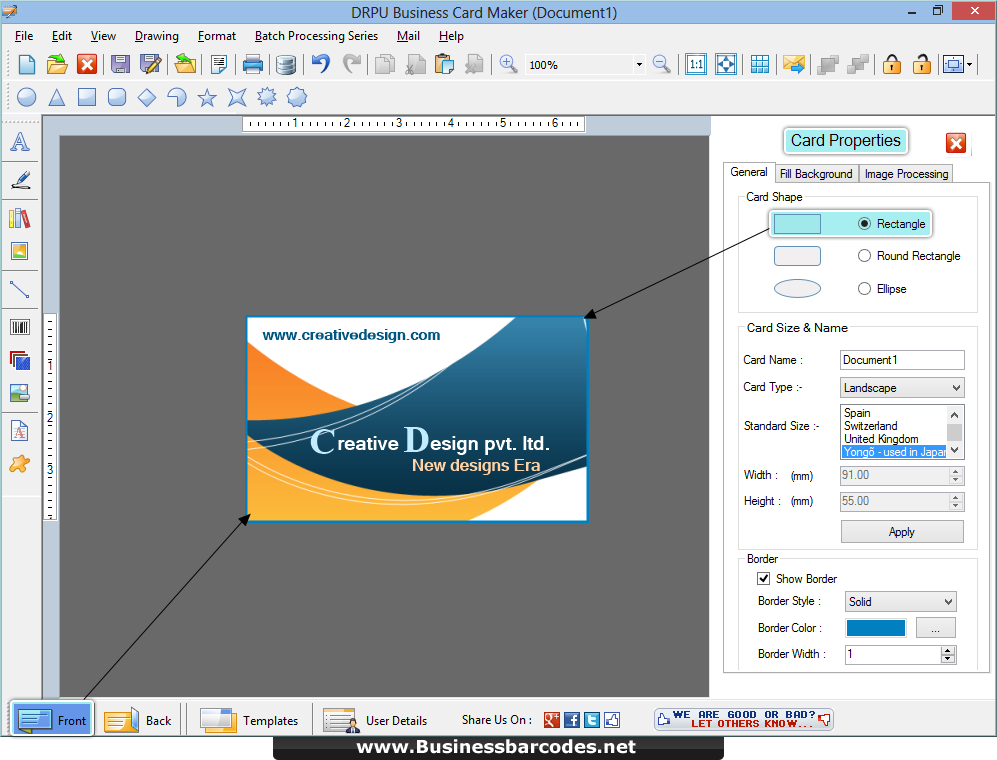997x760 pixels.
Task: Open the Format menu
Action: [217, 36]
